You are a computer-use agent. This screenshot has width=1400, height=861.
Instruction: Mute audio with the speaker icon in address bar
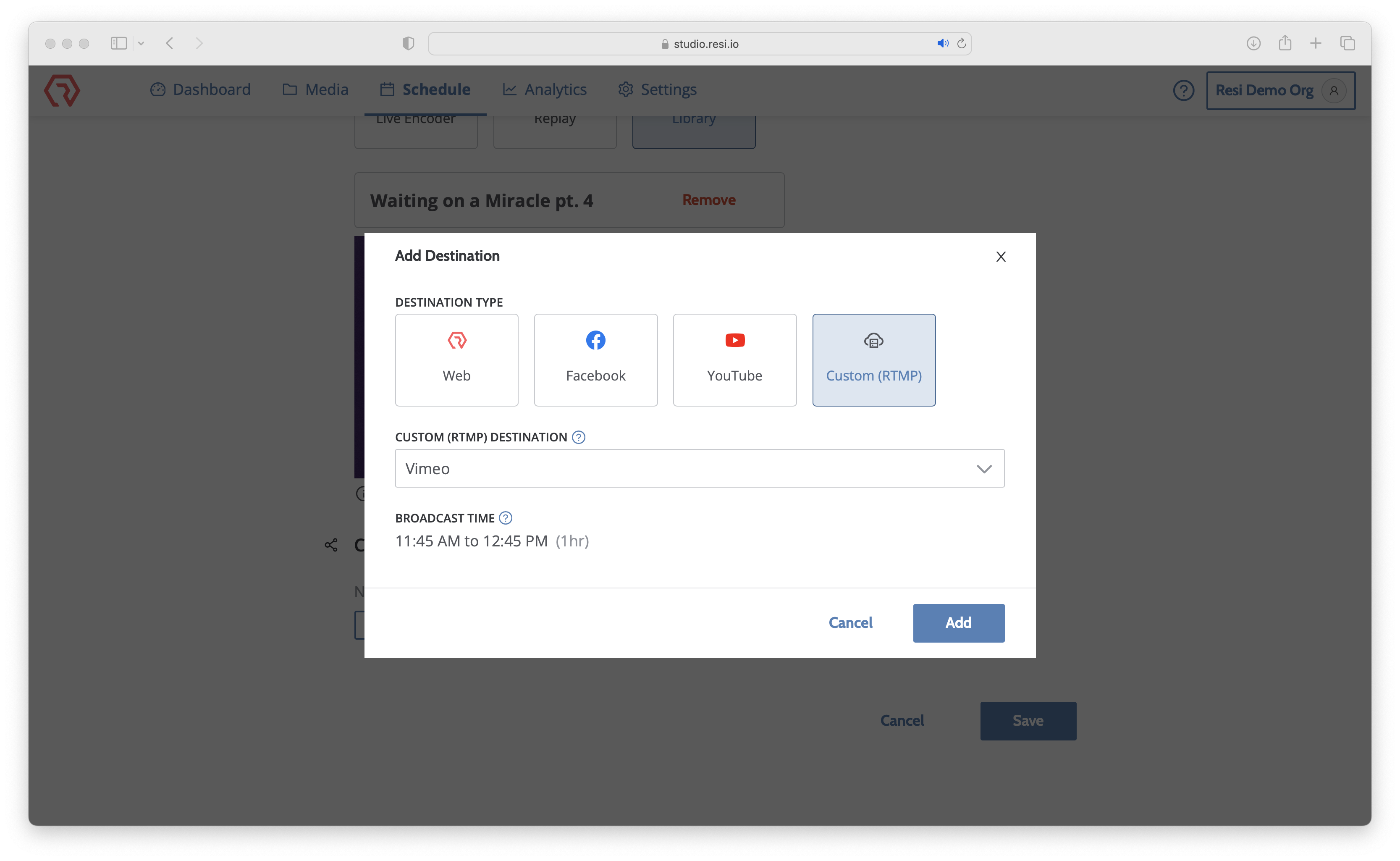(x=943, y=43)
